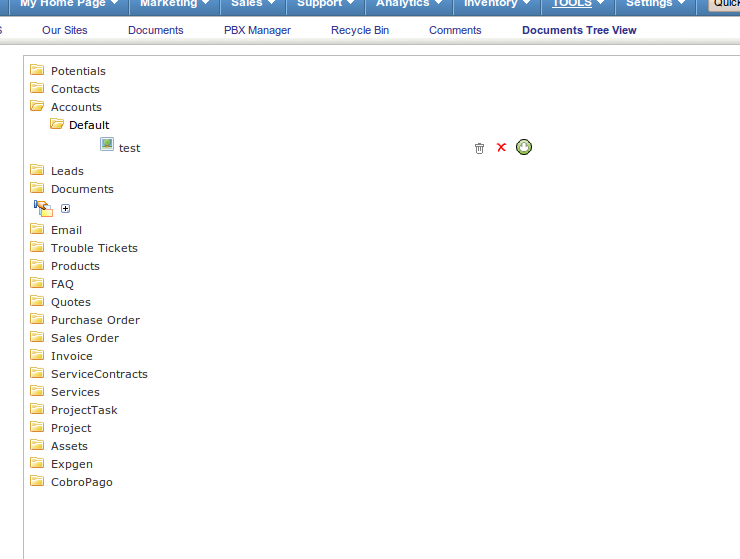Image resolution: width=740 pixels, height=559 pixels.
Task: Open the Inventory dropdown menu
Action: 497,4
